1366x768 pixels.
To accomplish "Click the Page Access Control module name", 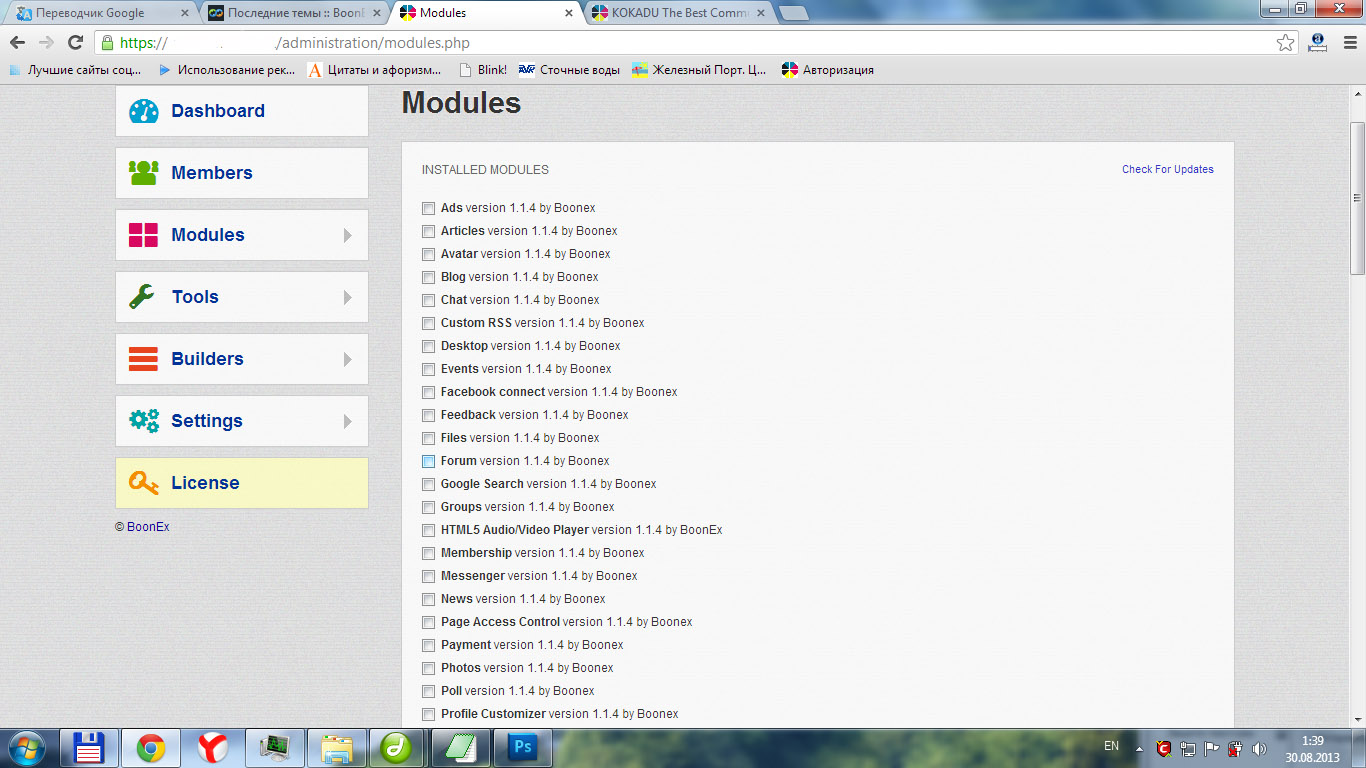I will (500, 622).
